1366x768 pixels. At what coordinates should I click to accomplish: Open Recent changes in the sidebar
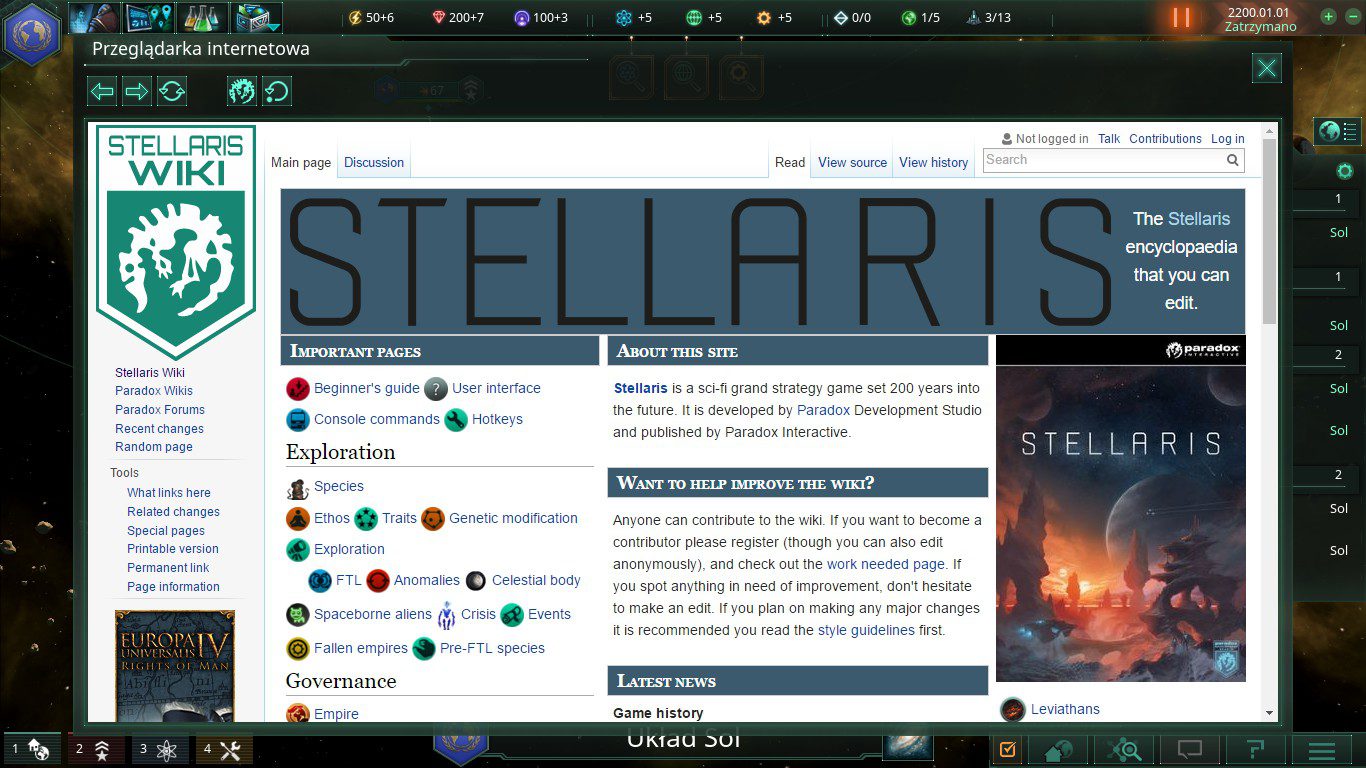pyautogui.click(x=159, y=429)
